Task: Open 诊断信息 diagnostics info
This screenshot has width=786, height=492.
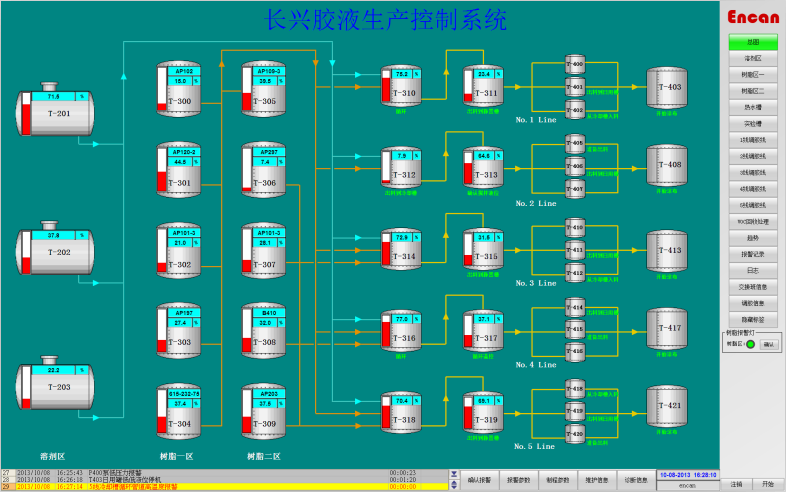Action: [x=636, y=480]
